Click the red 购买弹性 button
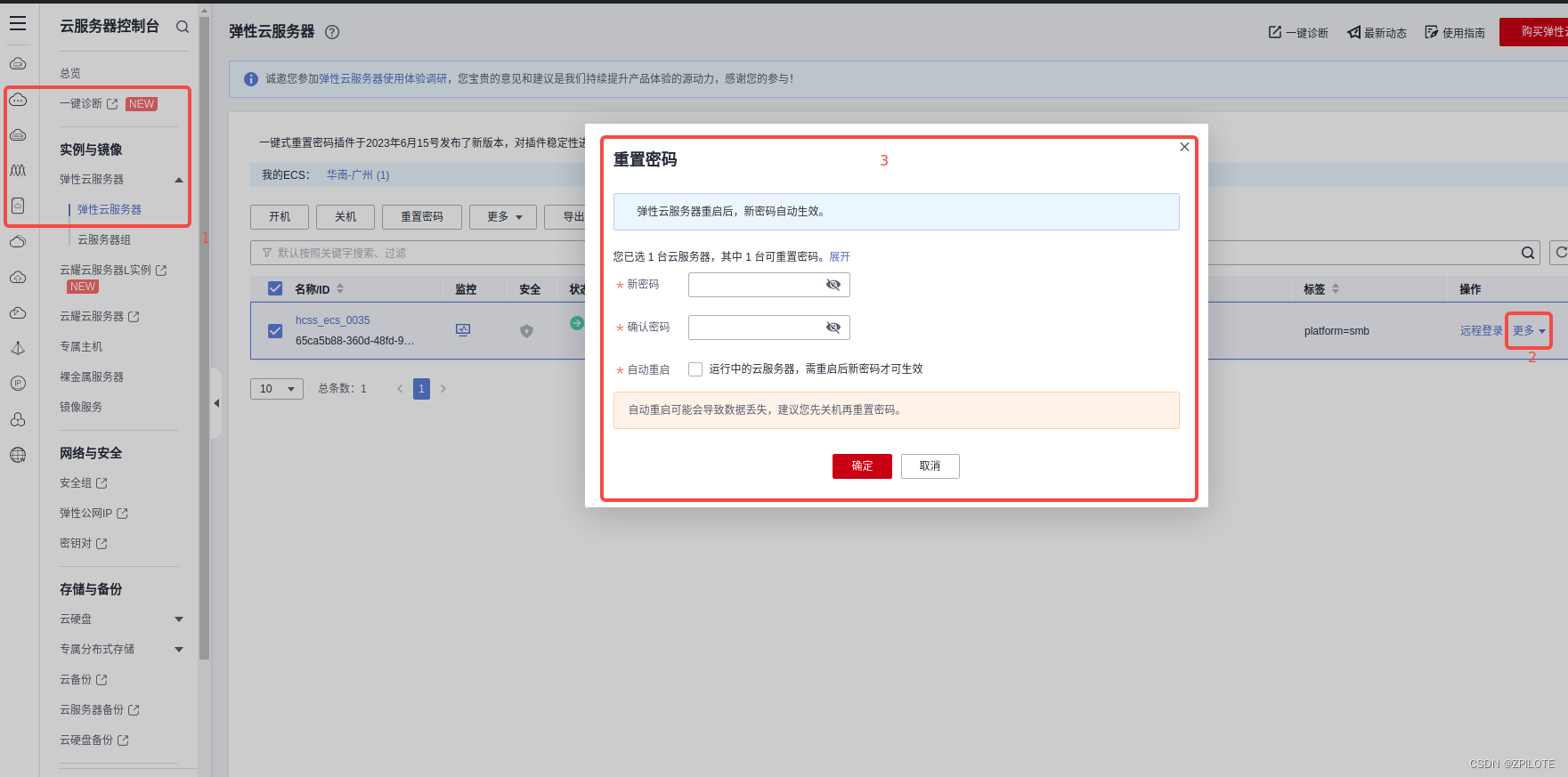This screenshot has height=777, width=1568. 1533,32
